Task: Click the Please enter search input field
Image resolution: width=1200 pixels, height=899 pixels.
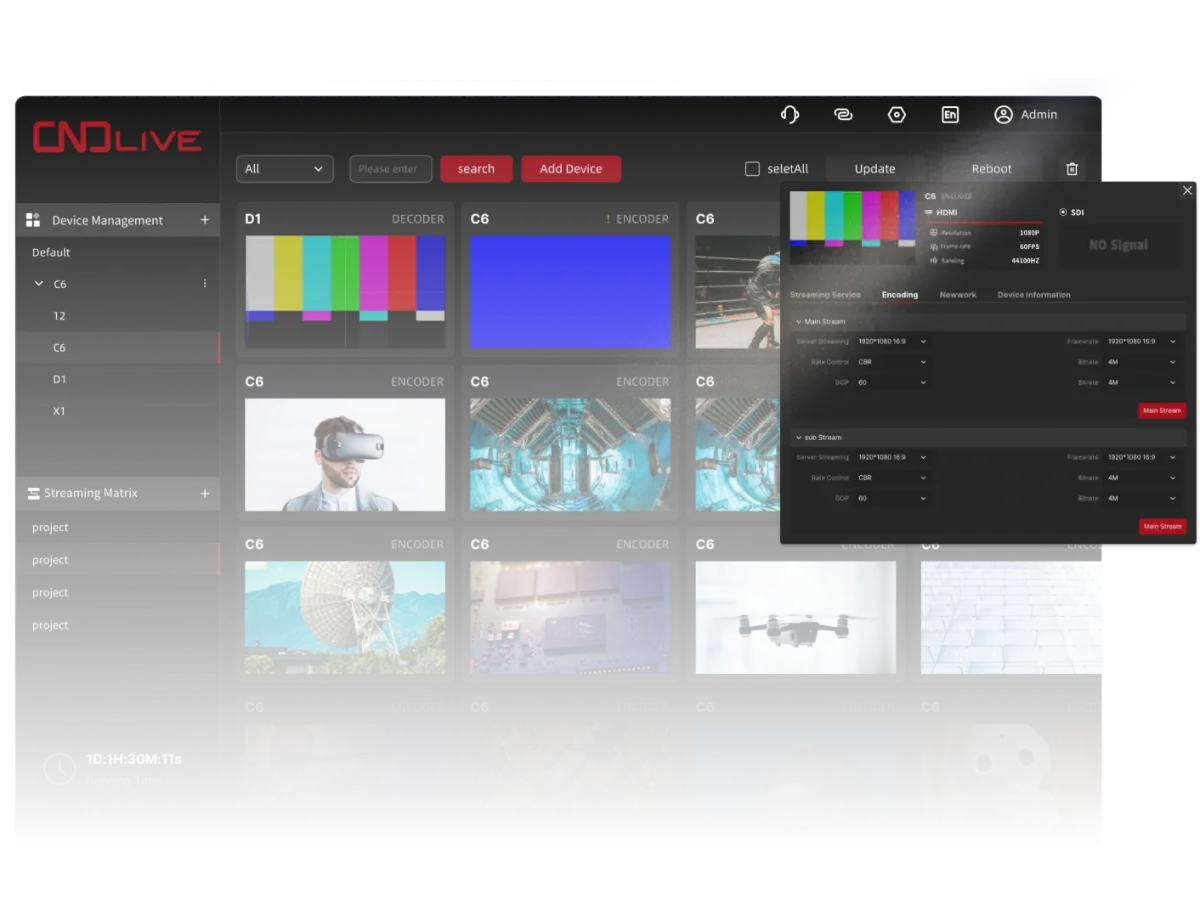Action: [x=390, y=168]
